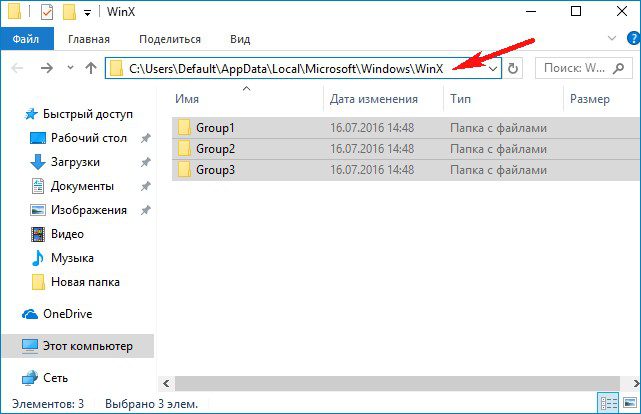
Task: Open recent locations dropdown arrow
Action: (x=70, y=68)
